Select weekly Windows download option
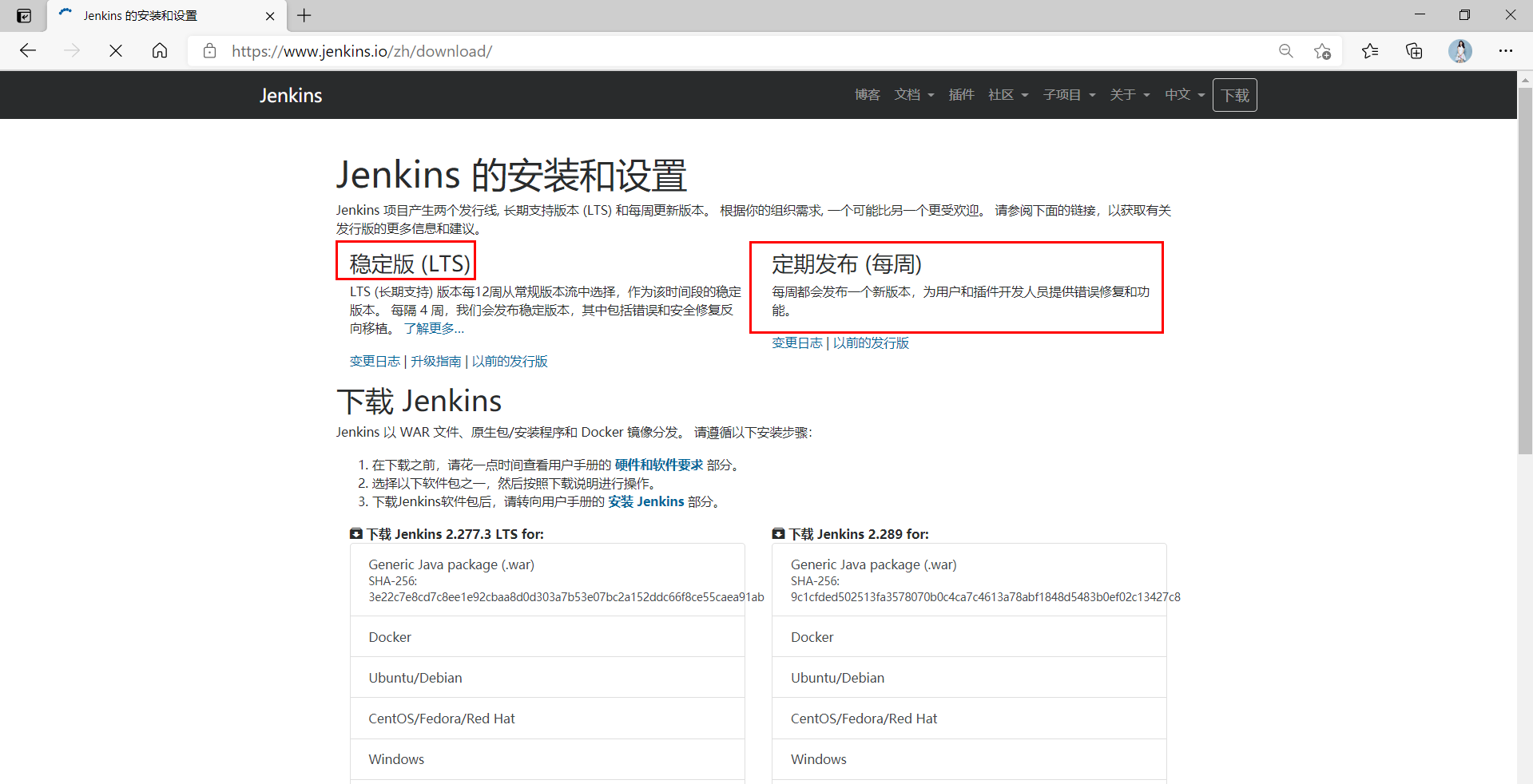The height and width of the screenshot is (784, 1533). coord(969,759)
